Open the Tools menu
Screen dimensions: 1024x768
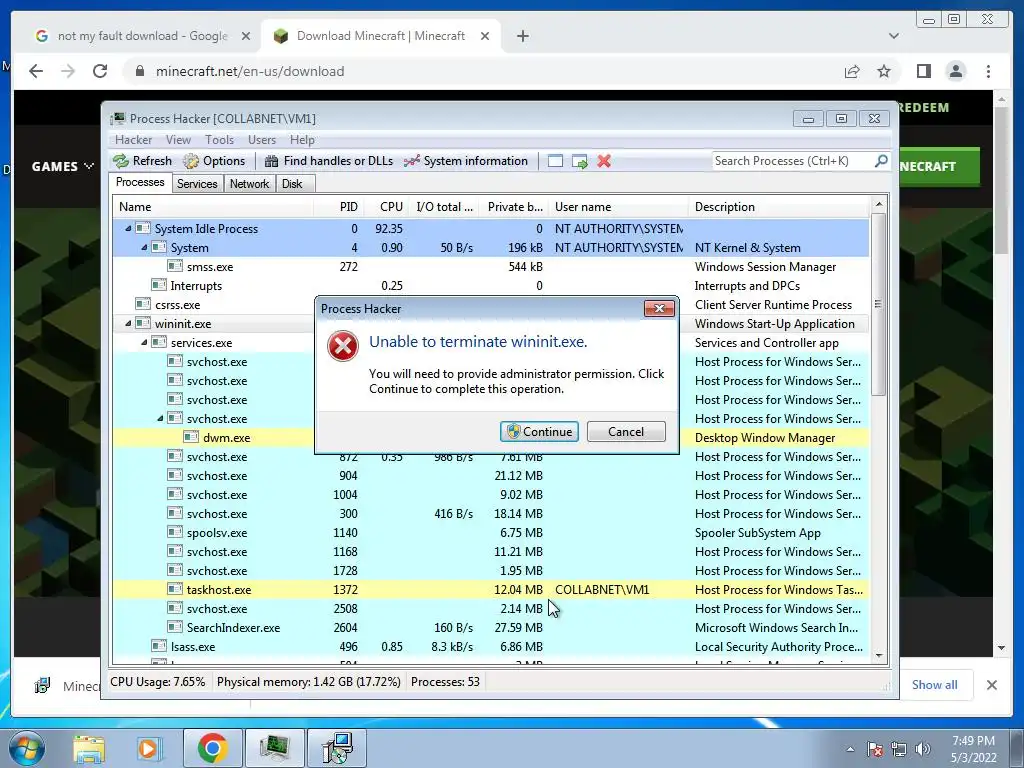(219, 140)
